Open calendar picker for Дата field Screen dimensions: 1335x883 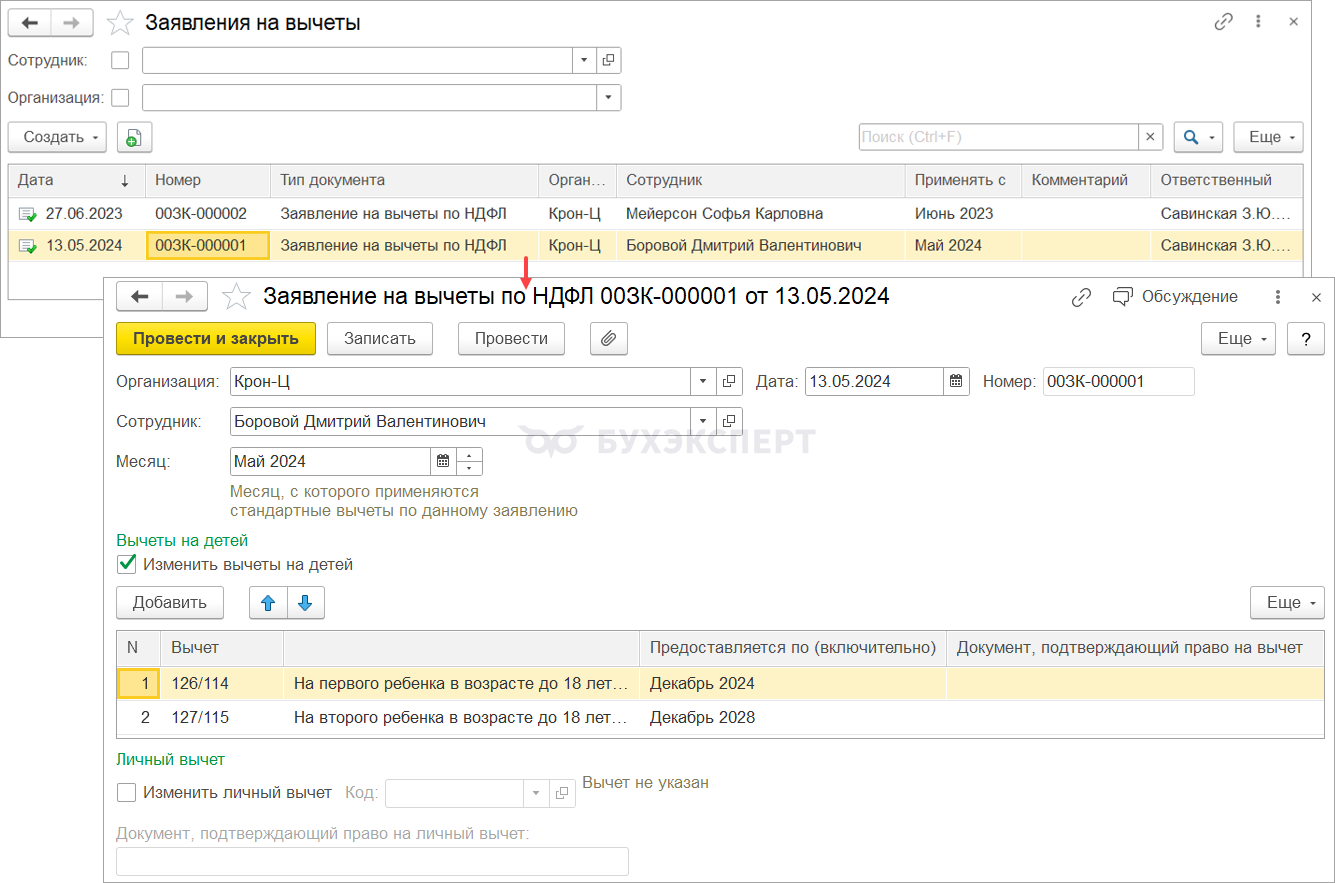tap(956, 381)
